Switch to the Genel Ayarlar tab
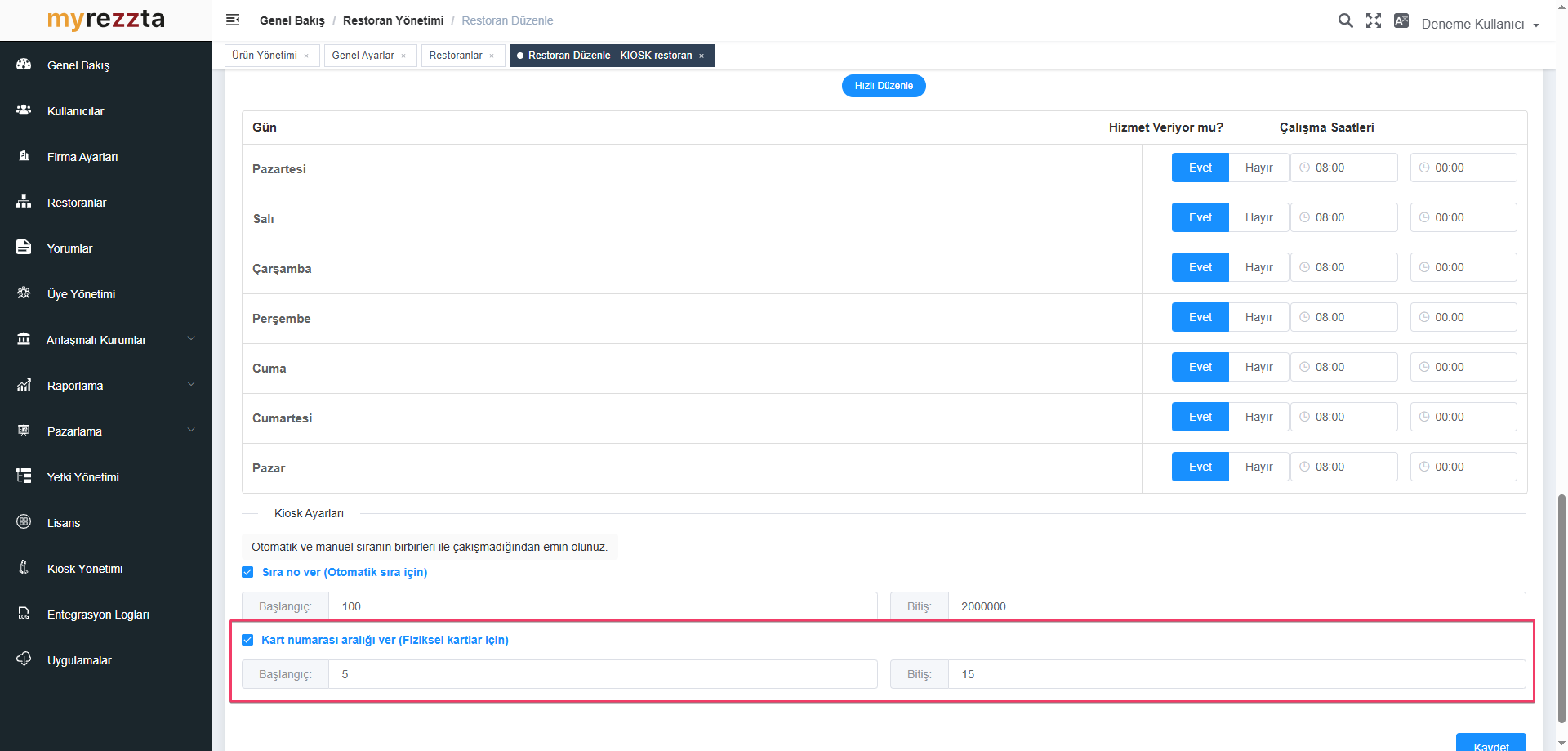The width and height of the screenshot is (1568, 751). click(363, 56)
